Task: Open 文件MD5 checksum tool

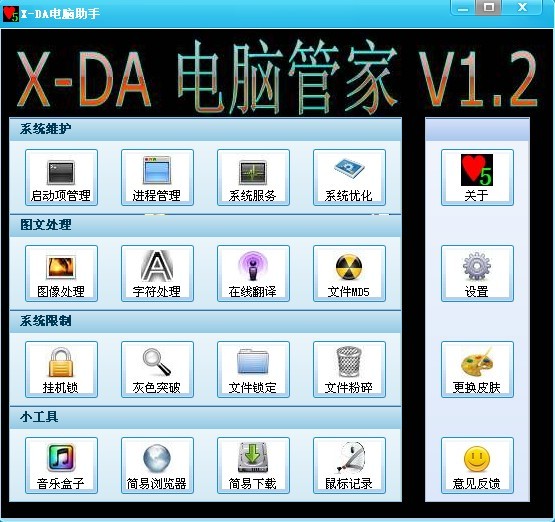Action: [x=349, y=273]
